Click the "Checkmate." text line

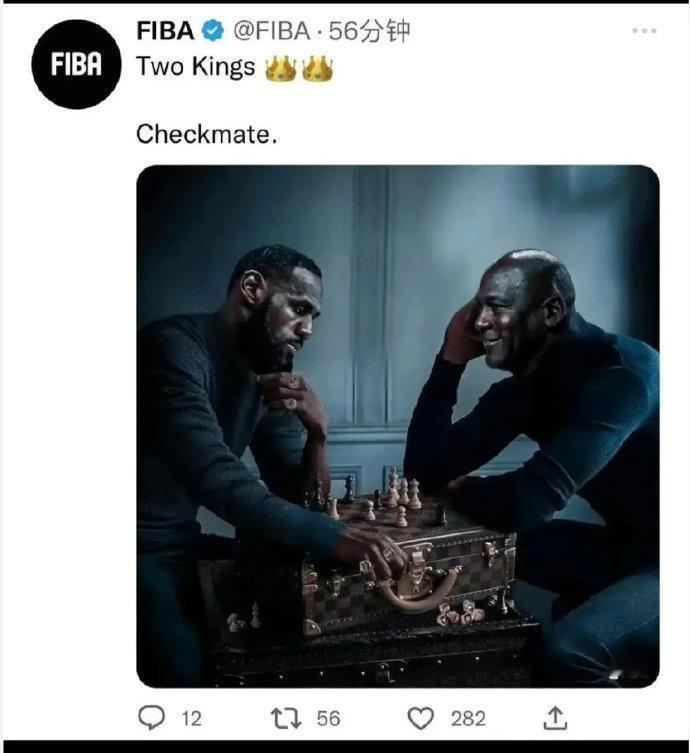coord(205,134)
